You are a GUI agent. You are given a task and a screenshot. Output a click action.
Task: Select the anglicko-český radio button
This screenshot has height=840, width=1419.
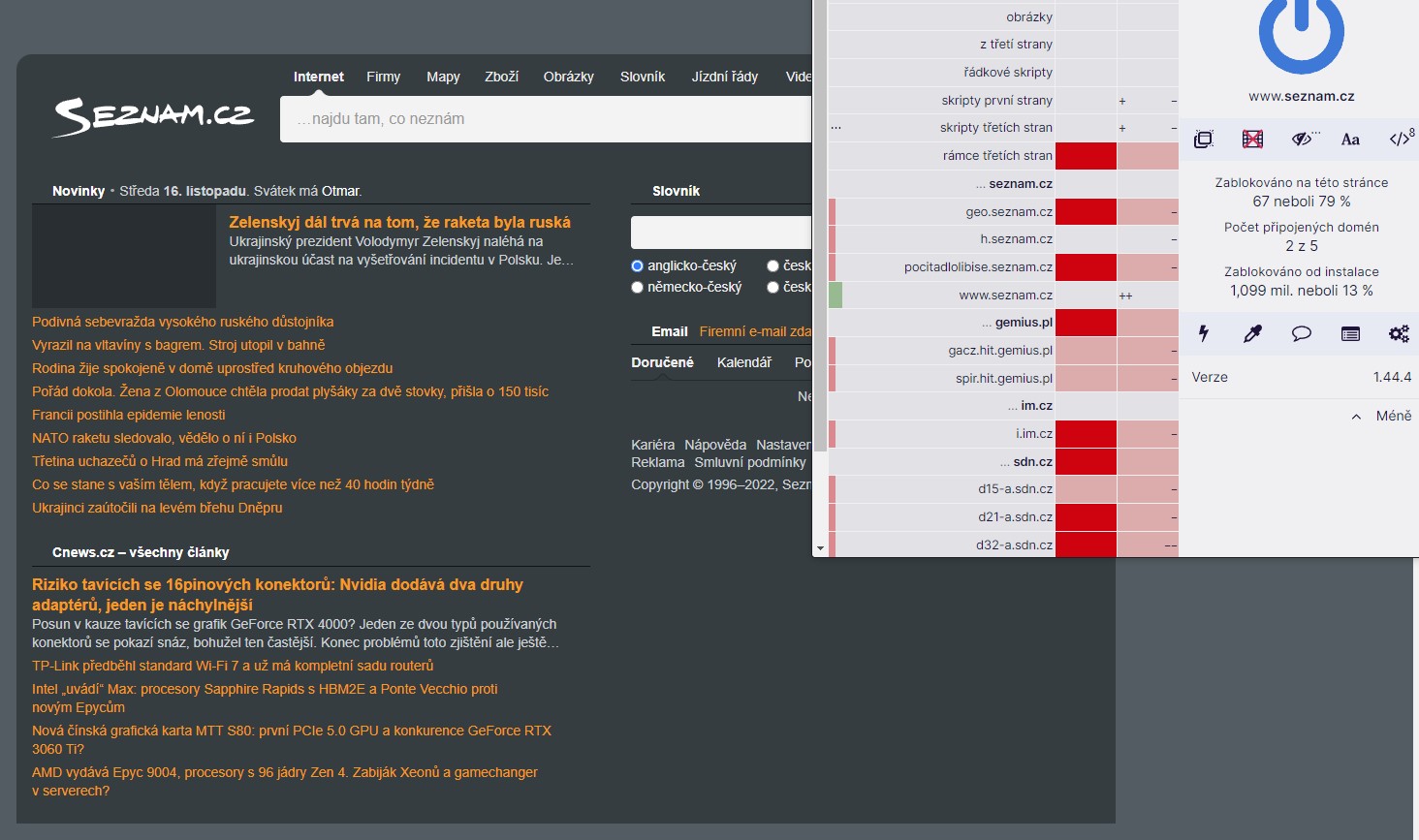[x=637, y=265]
